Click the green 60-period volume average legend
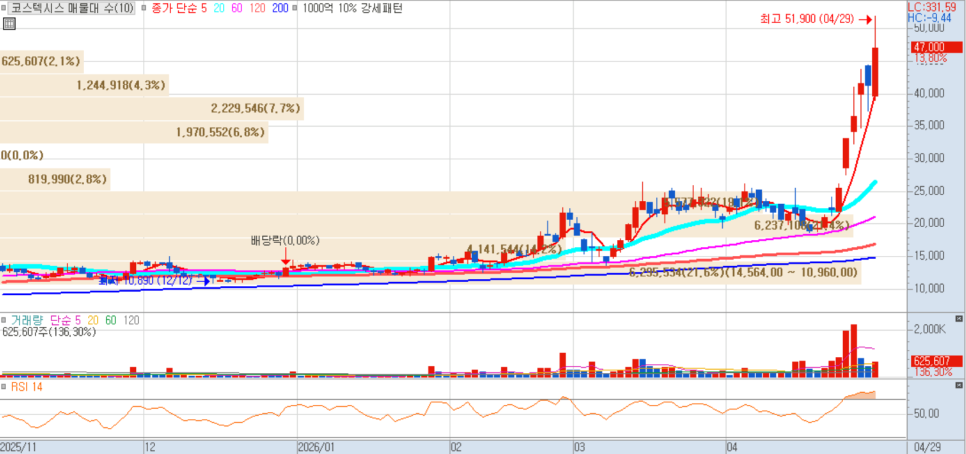966x454 pixels. pos(111,320)
